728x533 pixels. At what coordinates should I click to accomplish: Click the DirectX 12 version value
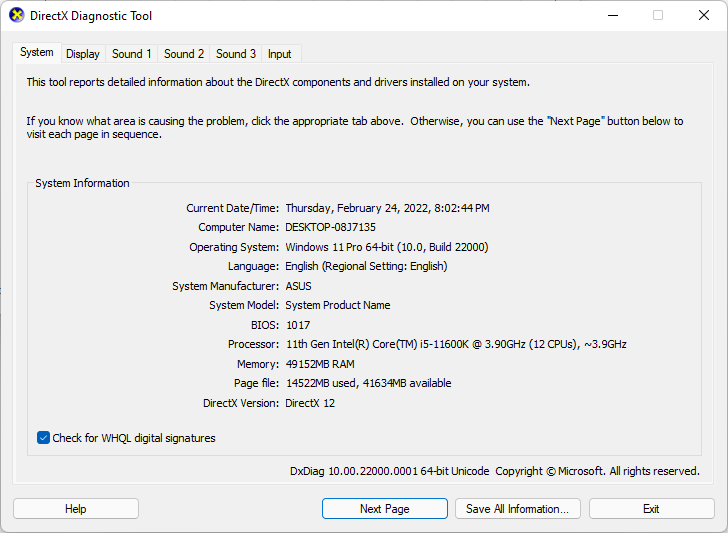[310, 403]
